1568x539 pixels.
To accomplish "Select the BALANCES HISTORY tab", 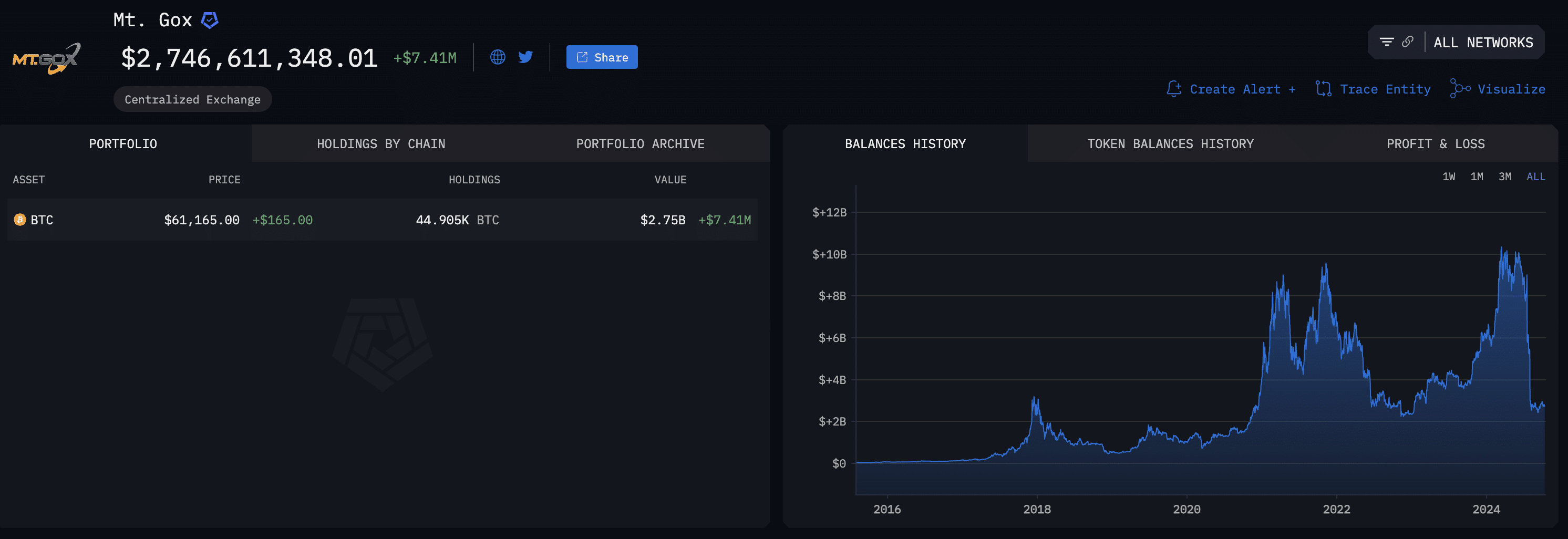I will click(x=904, y=143).
